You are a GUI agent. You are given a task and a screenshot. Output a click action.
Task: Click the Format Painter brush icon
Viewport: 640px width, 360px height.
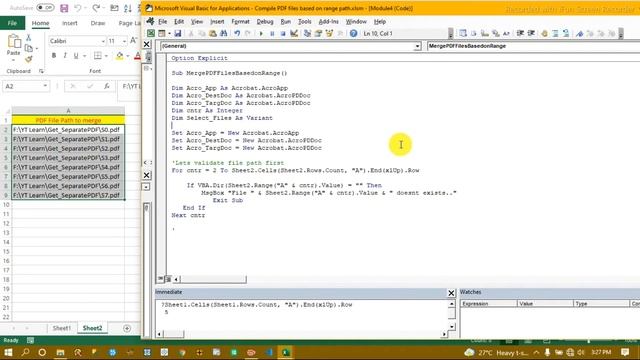(x=29, y=60)
